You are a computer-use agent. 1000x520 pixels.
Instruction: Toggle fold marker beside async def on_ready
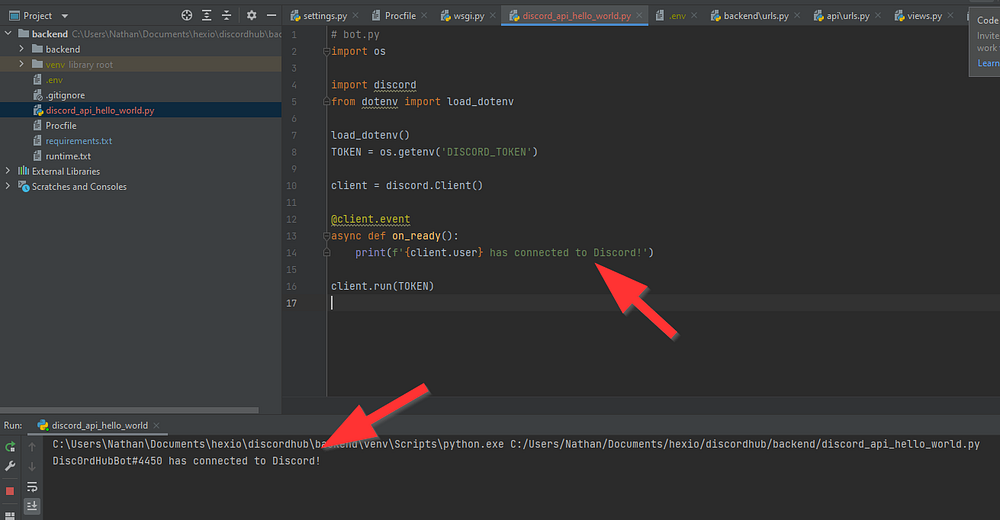pyautogui.click(x=326, y=236)
